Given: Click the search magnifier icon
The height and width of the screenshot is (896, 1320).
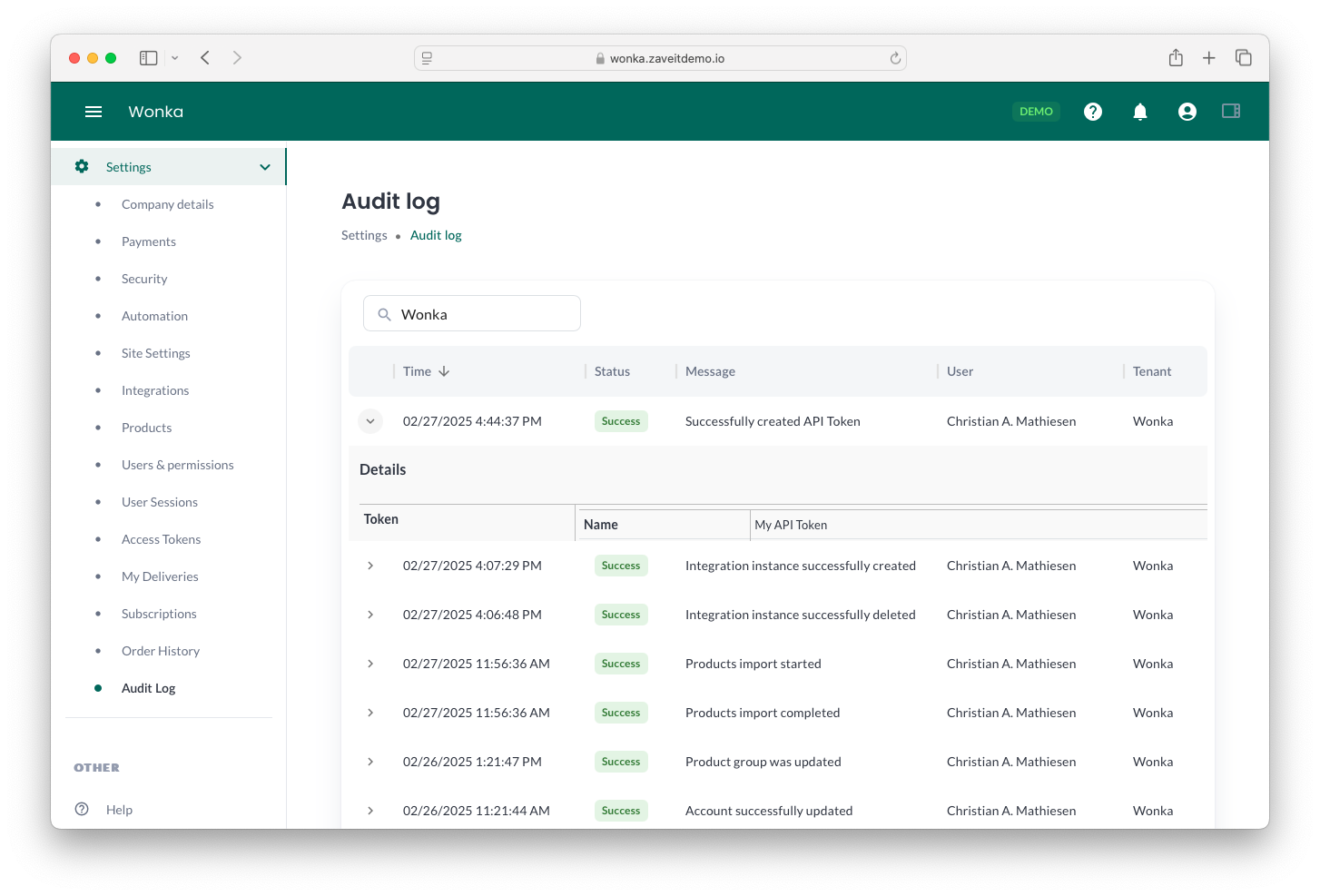Looking at the screenshot, I should [384, 314].
